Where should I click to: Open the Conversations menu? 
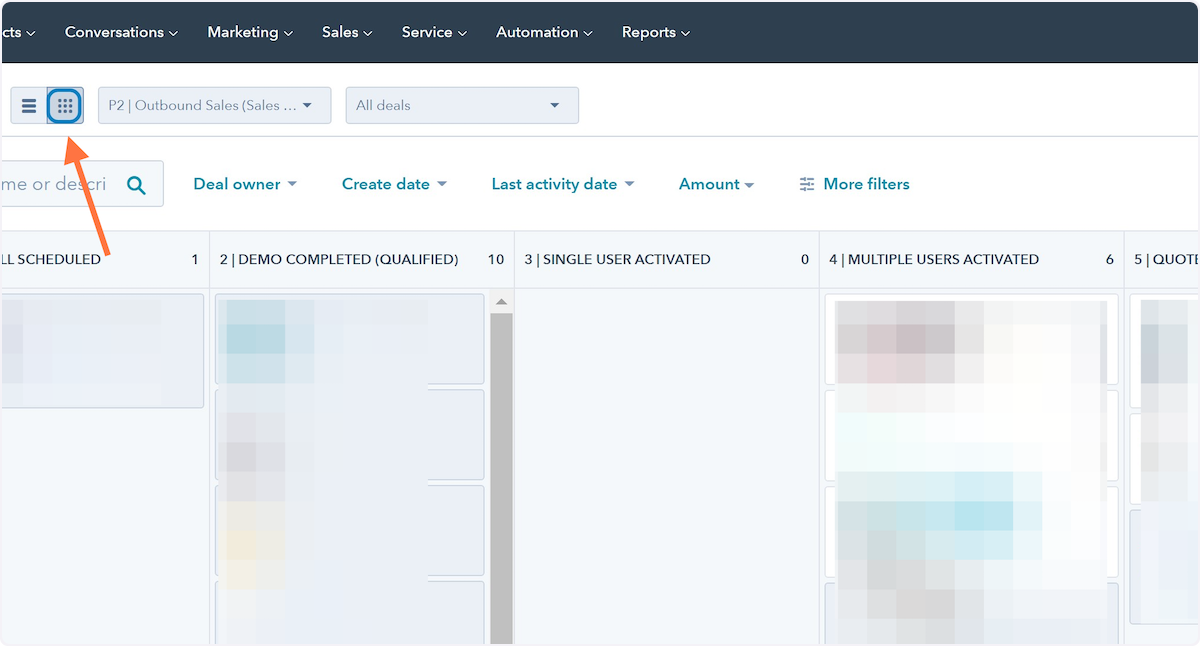121,32
